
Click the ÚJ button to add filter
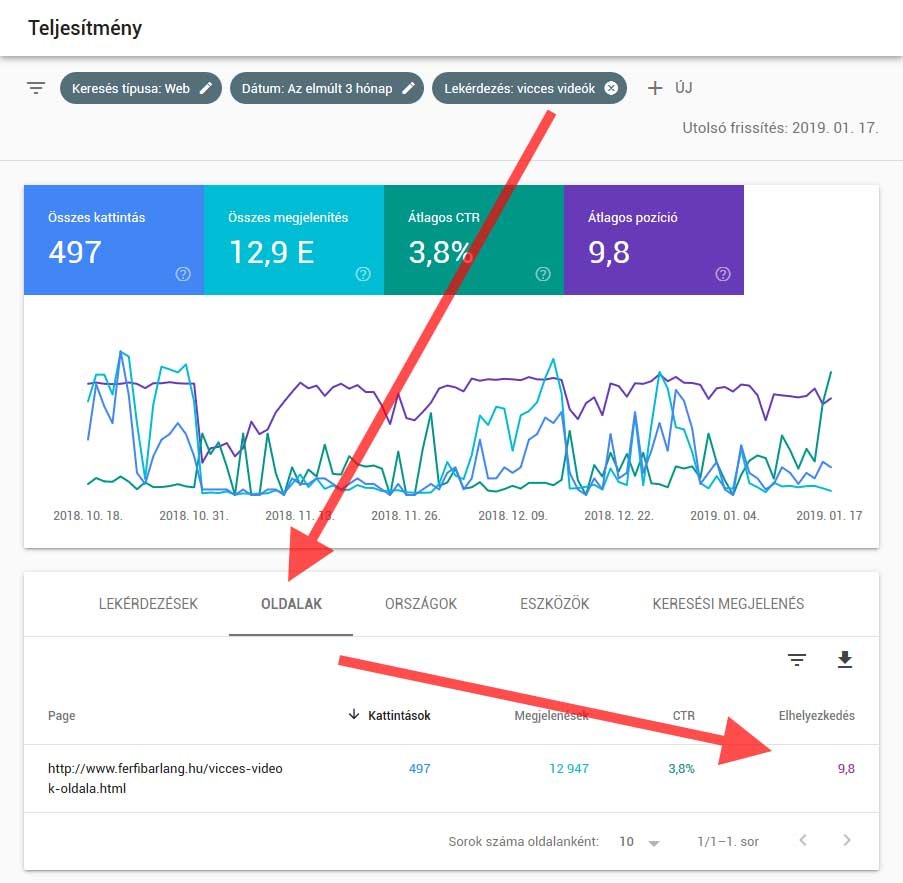[670, 88]
